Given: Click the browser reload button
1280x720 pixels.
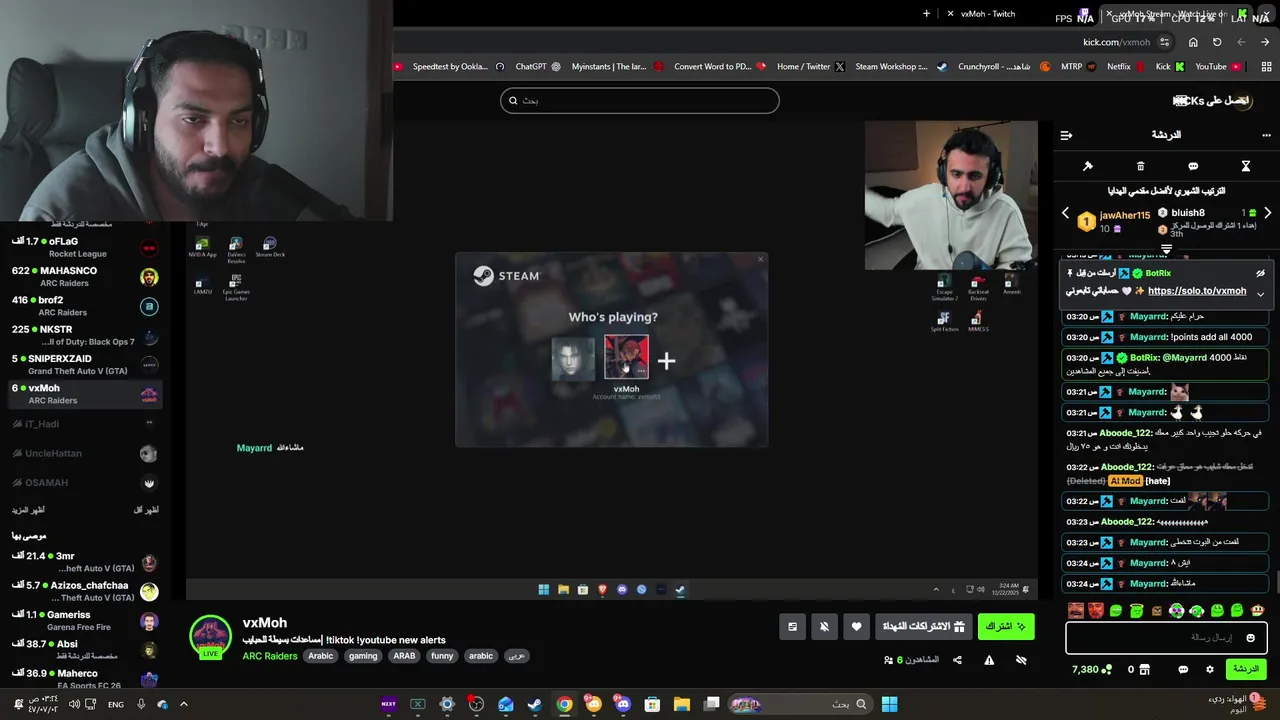Looking at the screenshot, I should 1217,42.
